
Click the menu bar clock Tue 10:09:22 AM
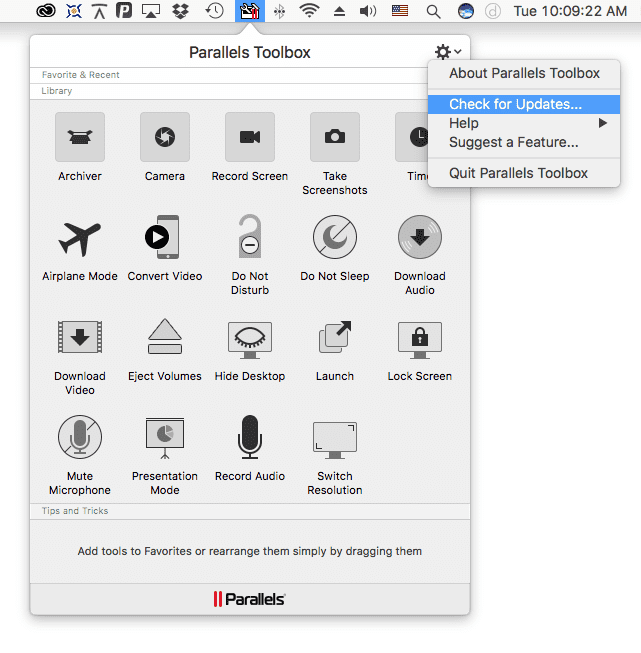[570, 11]
